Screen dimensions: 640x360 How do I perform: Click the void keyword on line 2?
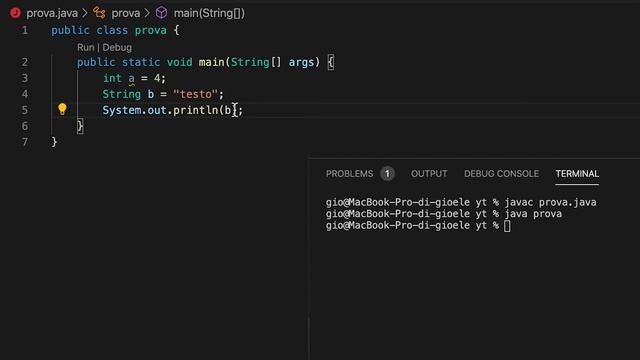(179, 62)
